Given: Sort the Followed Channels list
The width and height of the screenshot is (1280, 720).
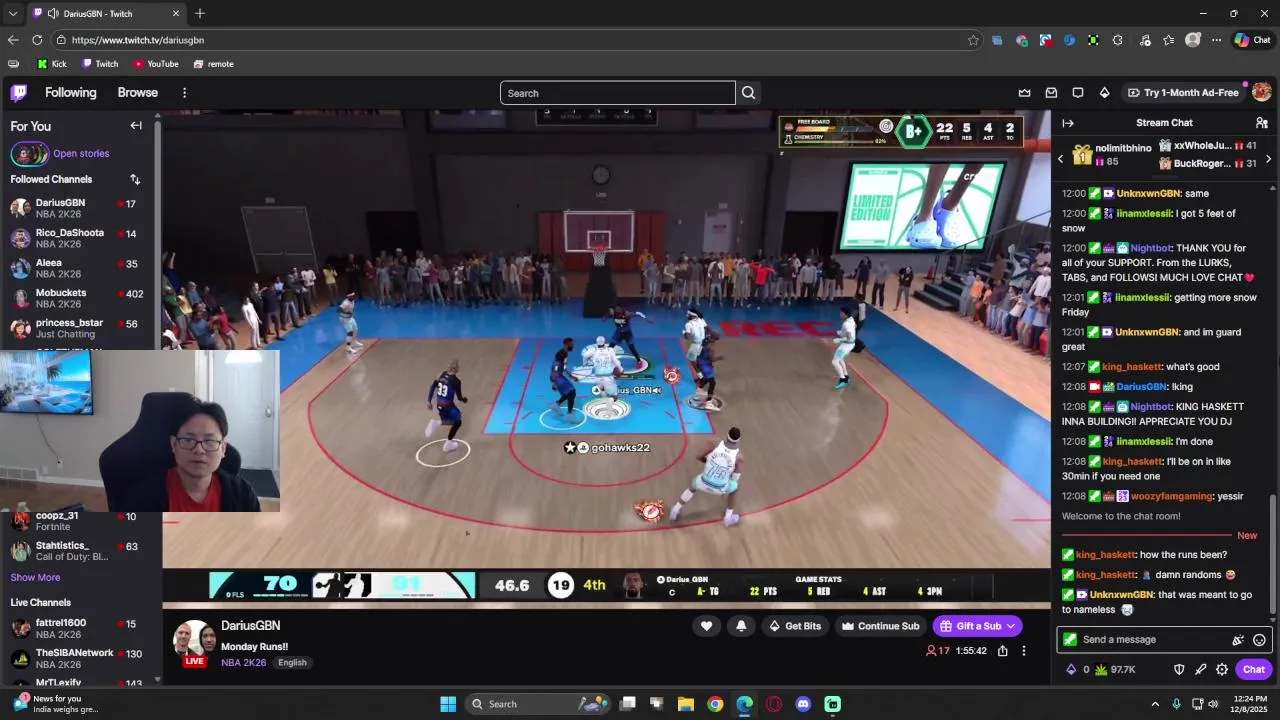Looking at the screenshot, I should point(135,179).
